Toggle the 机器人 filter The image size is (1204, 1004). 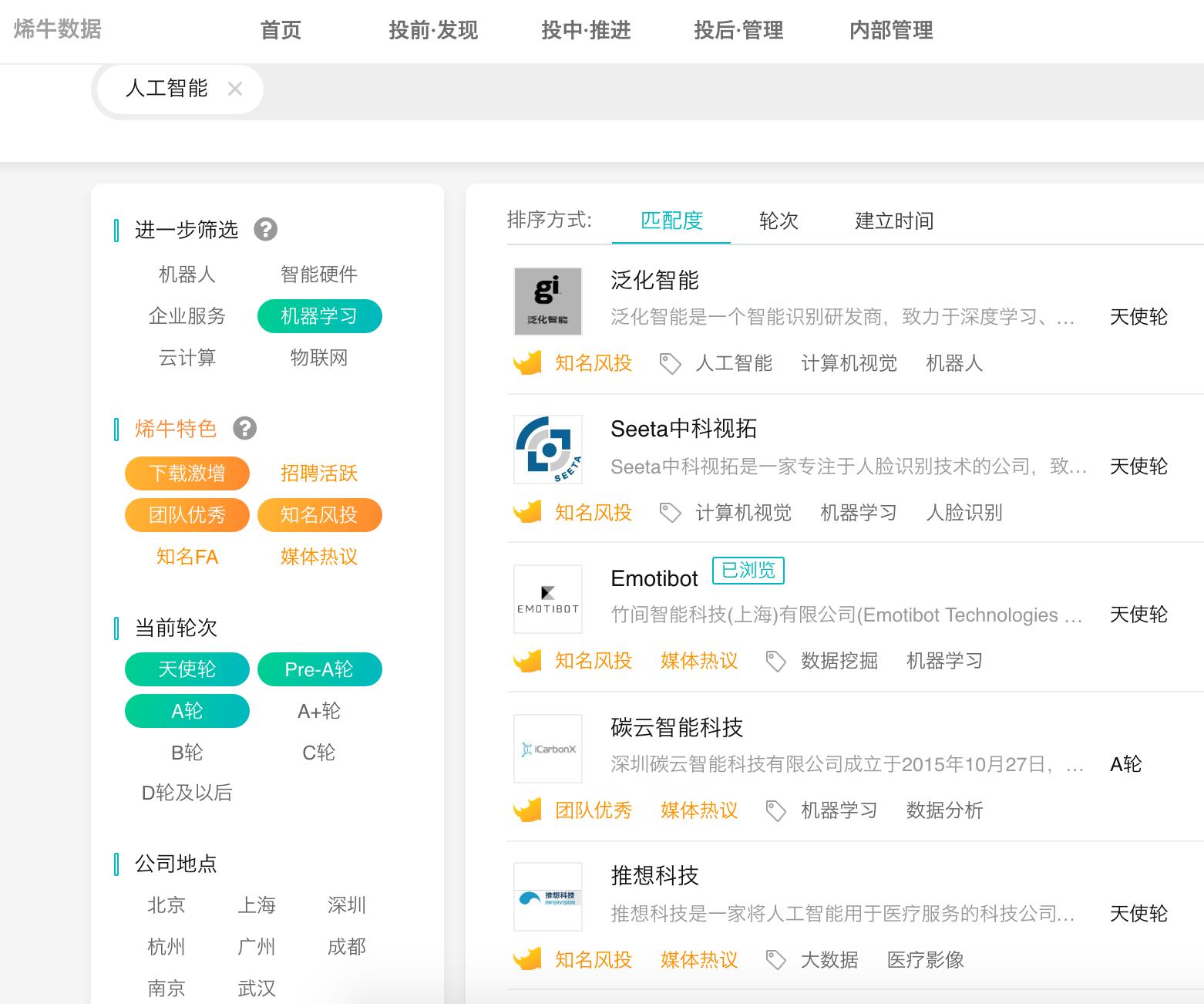pyautogui.click(x=187, y=275)
